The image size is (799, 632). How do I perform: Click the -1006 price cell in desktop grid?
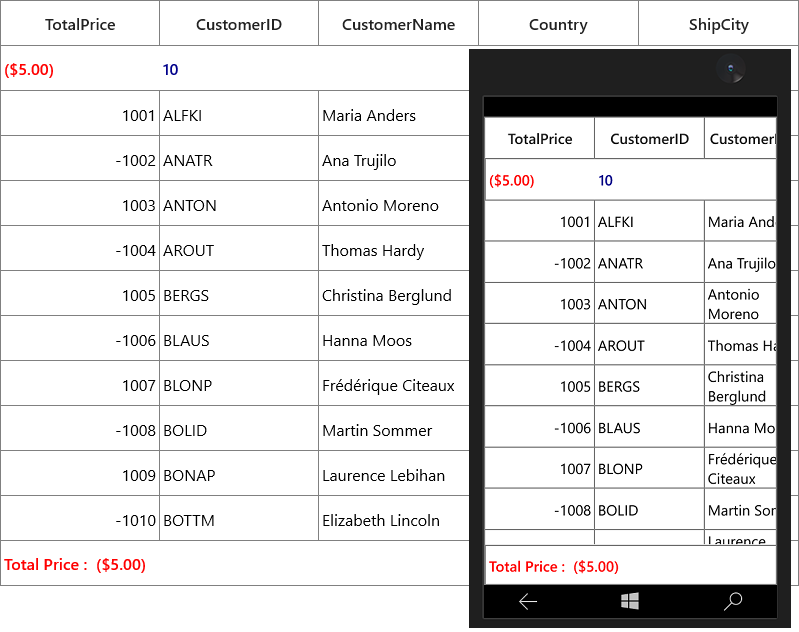pos(80,338)
